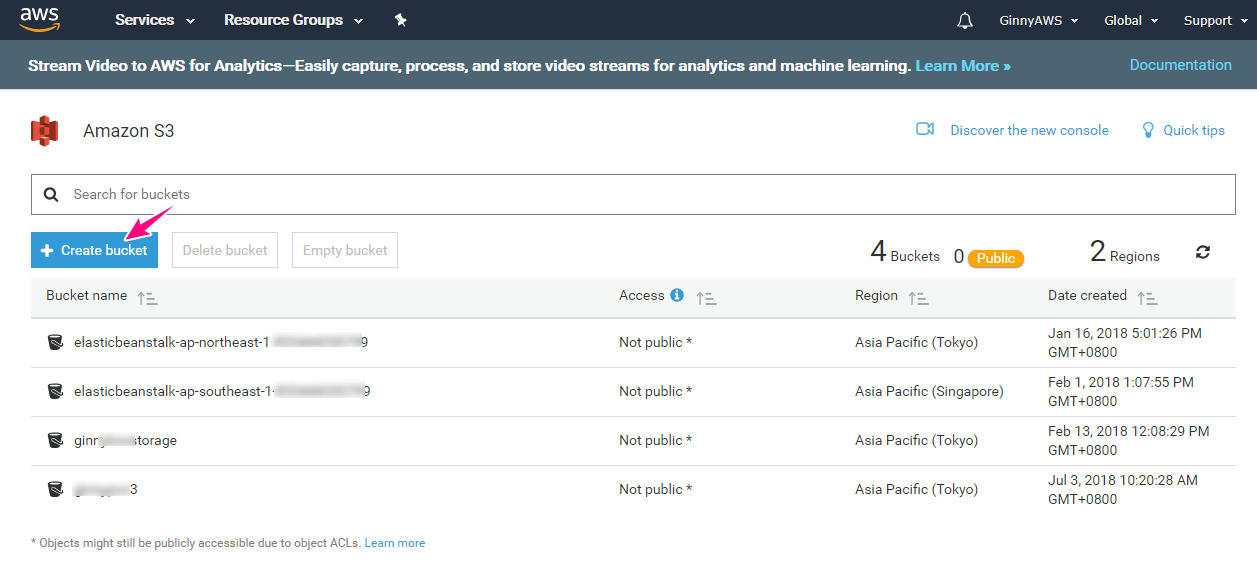The height and width of the screenshot is (577, 1257).
Task: Click the 4 Buckets count
Action: click(905, 252)
